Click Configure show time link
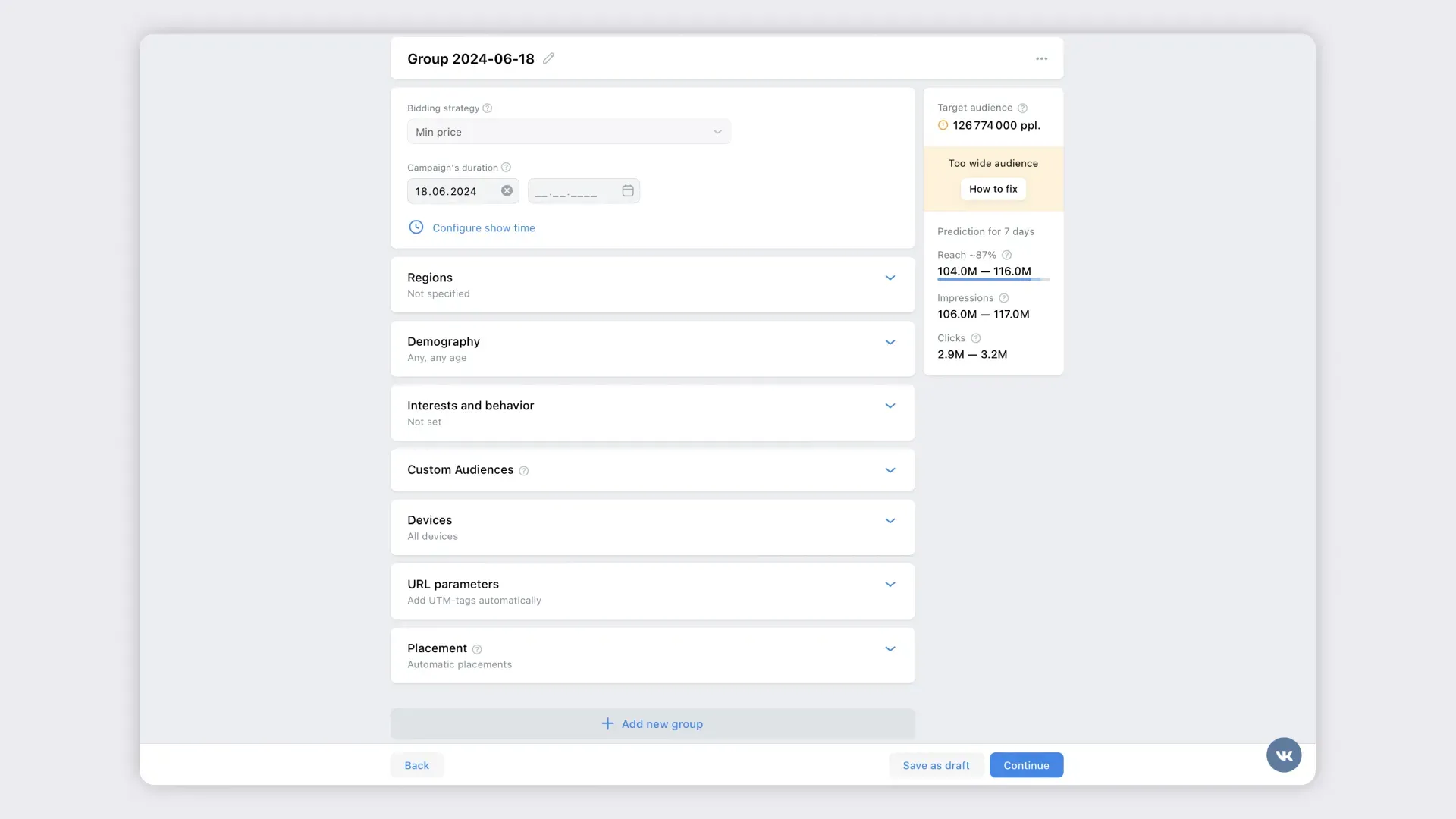Viewport: 1456px width, 819px height. click(x=483, y=227)
